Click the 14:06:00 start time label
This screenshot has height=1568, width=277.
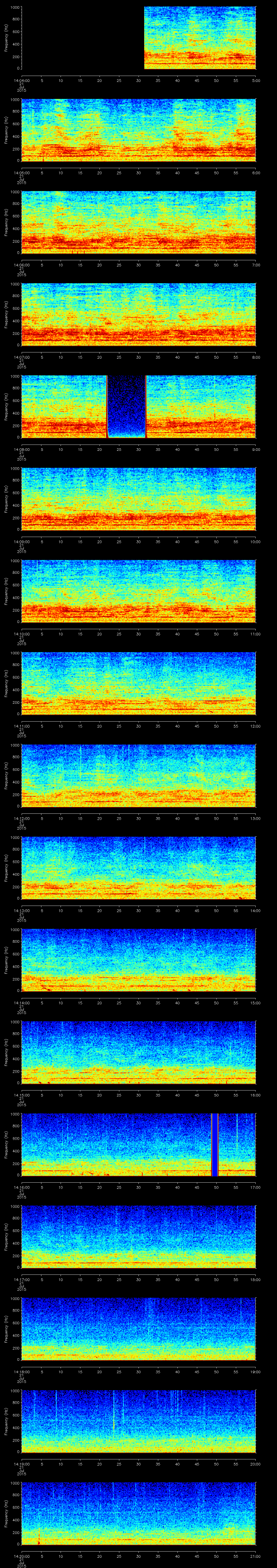click(x=21, y=265)
